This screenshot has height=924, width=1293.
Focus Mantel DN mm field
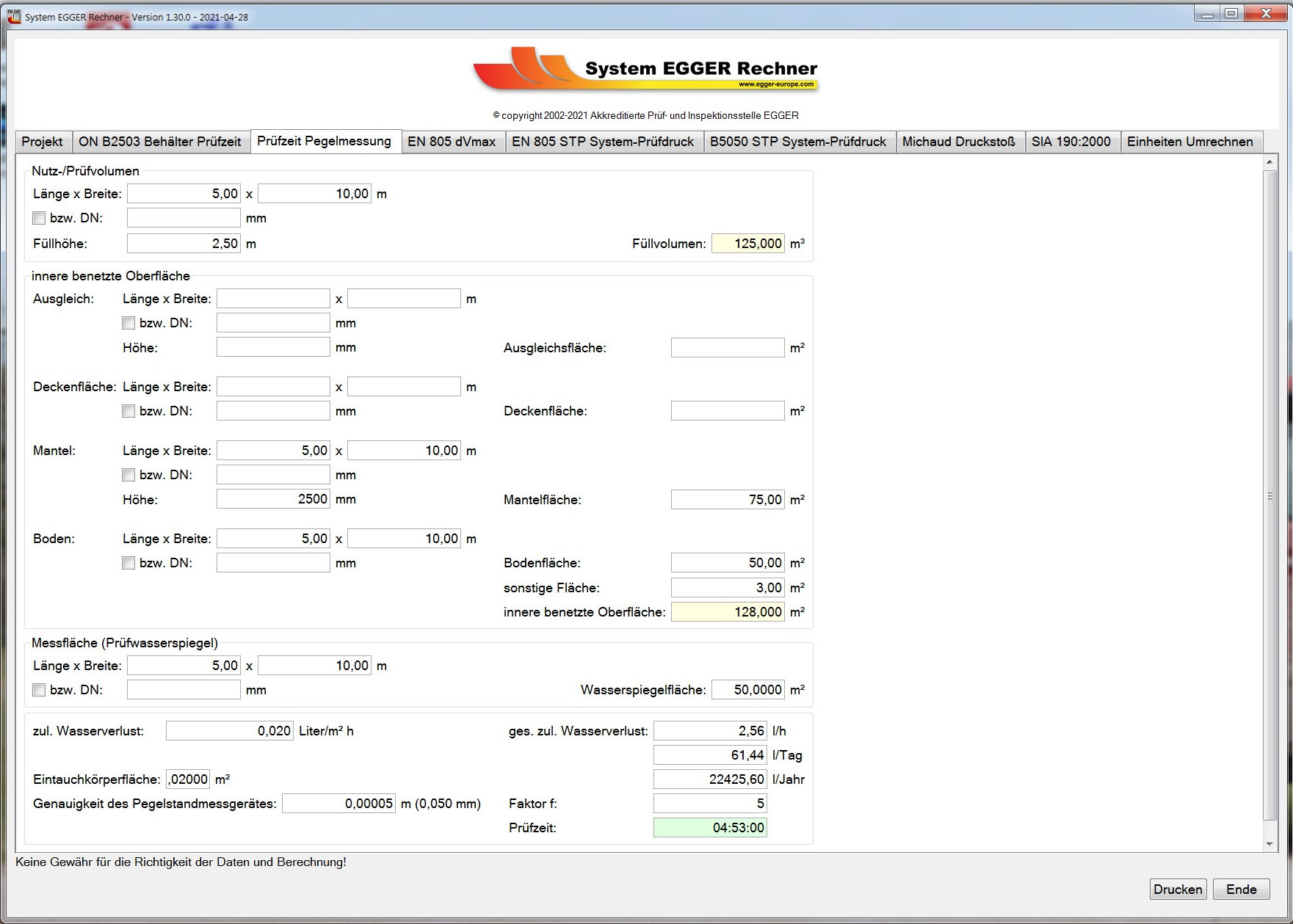273,475
